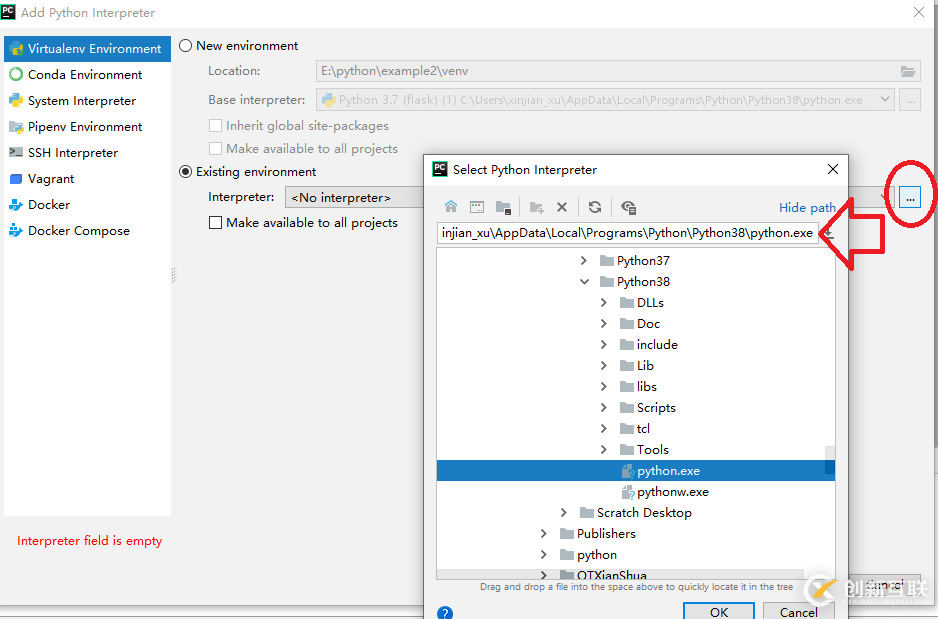Image resolution: width=938 pixels, height=619 pixels.
Task: Select Docker interpreter type
Action: tap(87, 205)
